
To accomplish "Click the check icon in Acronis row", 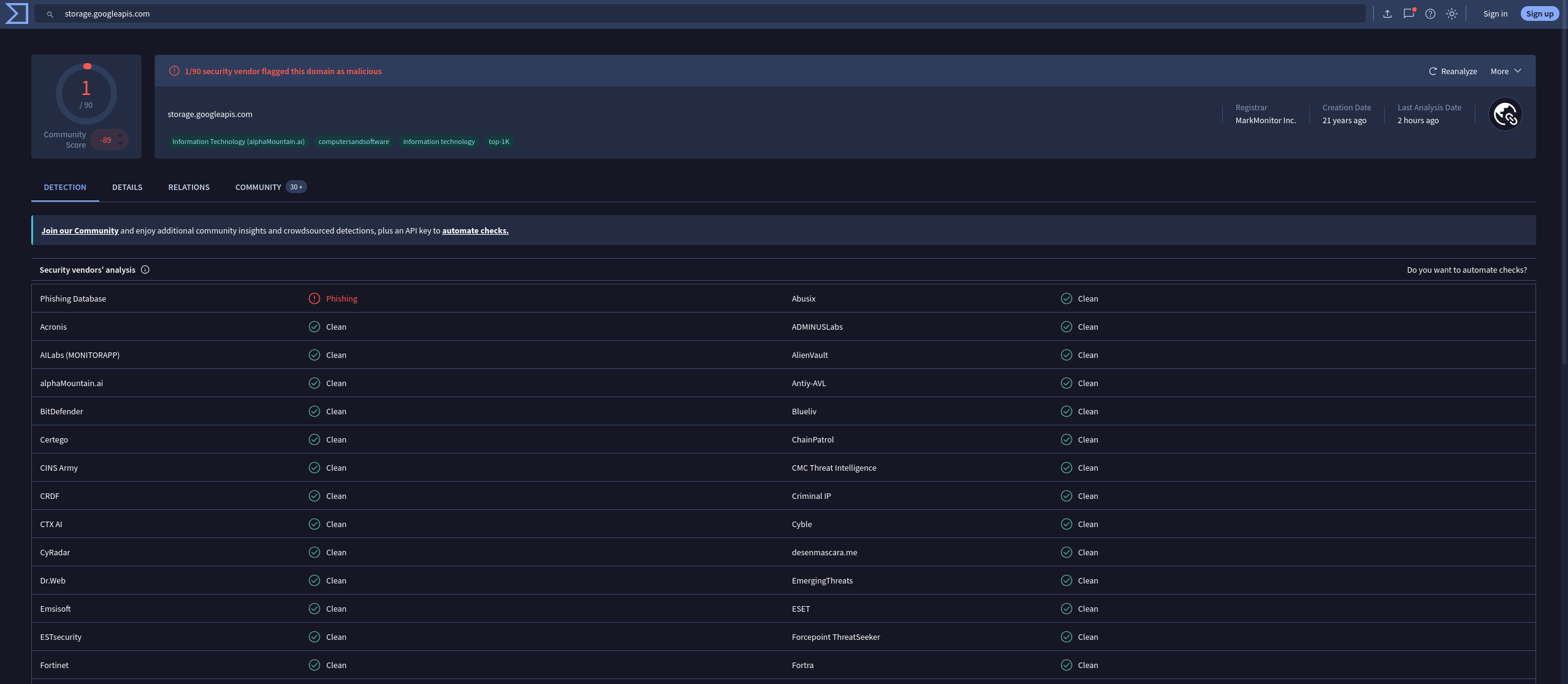I will [314, 327].
